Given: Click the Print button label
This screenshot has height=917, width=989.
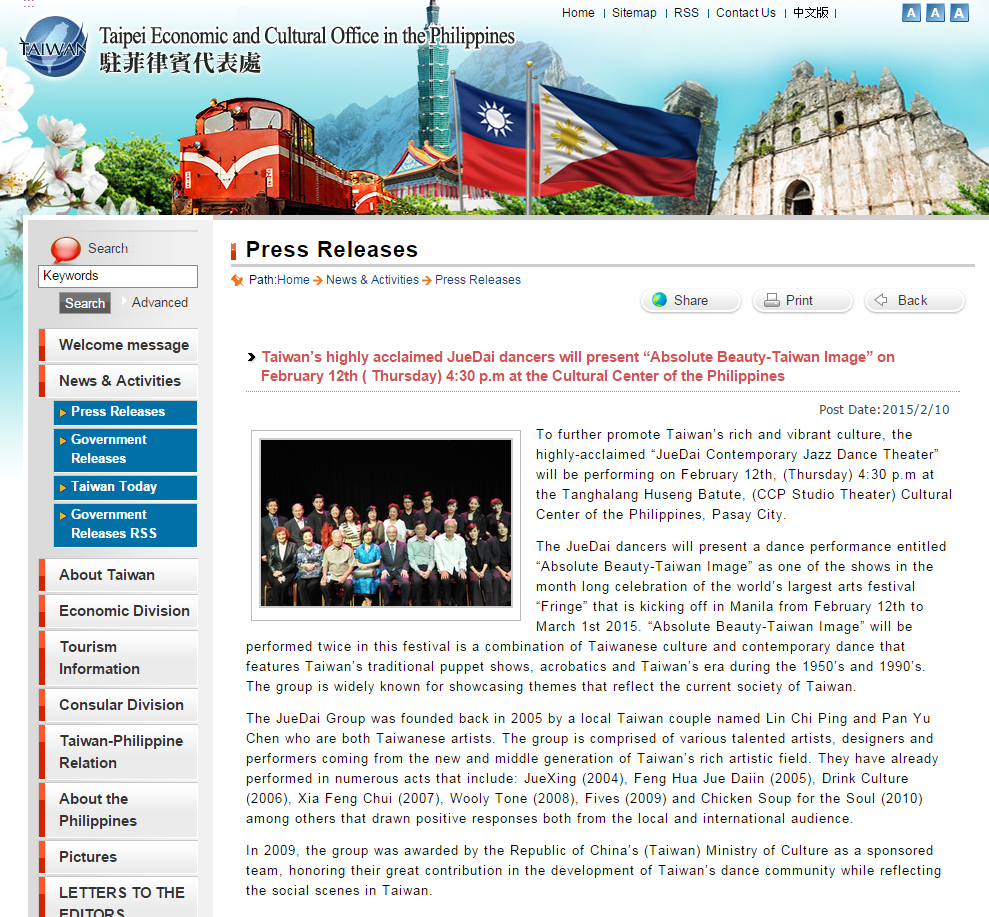Looking at the screenshot, I should pyautogui.click(x=799, y=301).
